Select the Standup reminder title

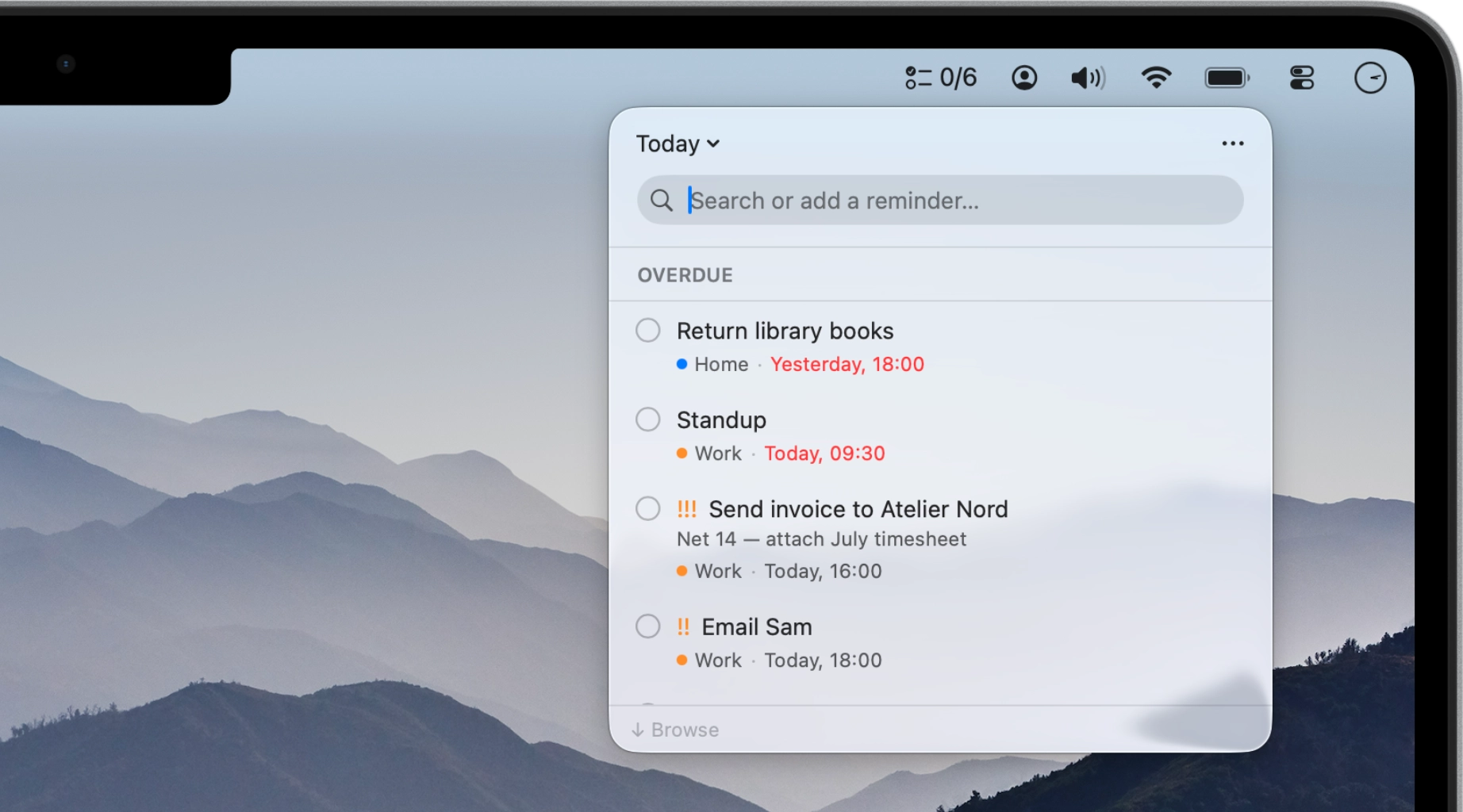(x=721, y=419)
